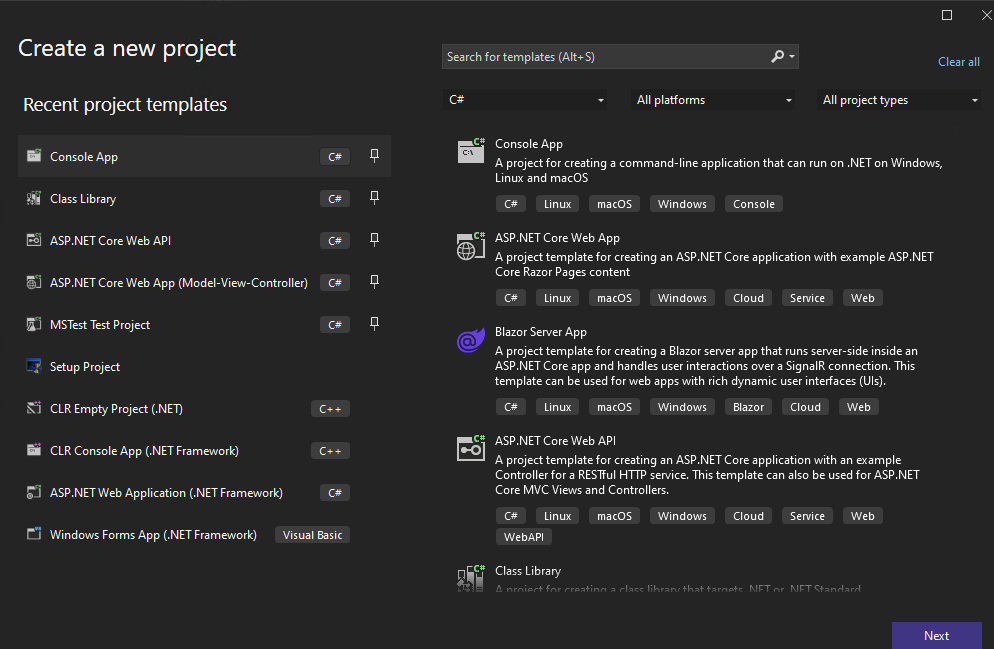Click the Next button
The image size is (994, 649).
pos(936,635)
